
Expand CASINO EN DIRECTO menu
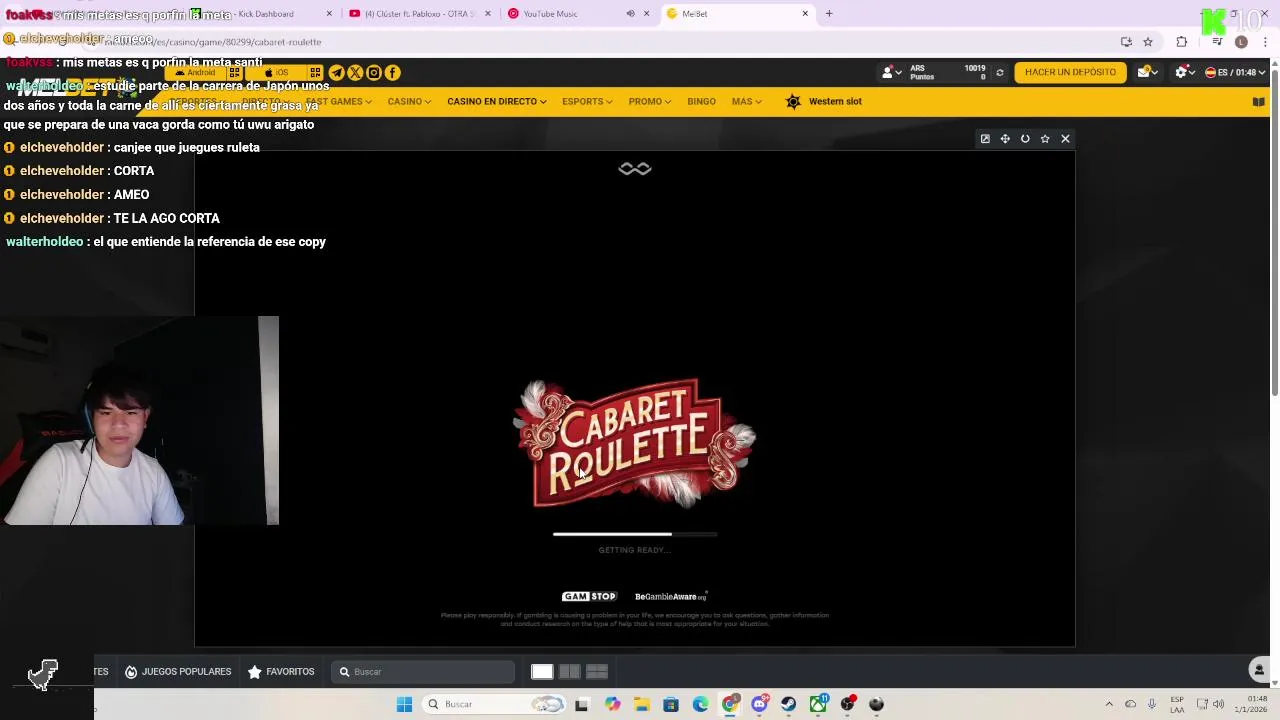coord(496,101)
